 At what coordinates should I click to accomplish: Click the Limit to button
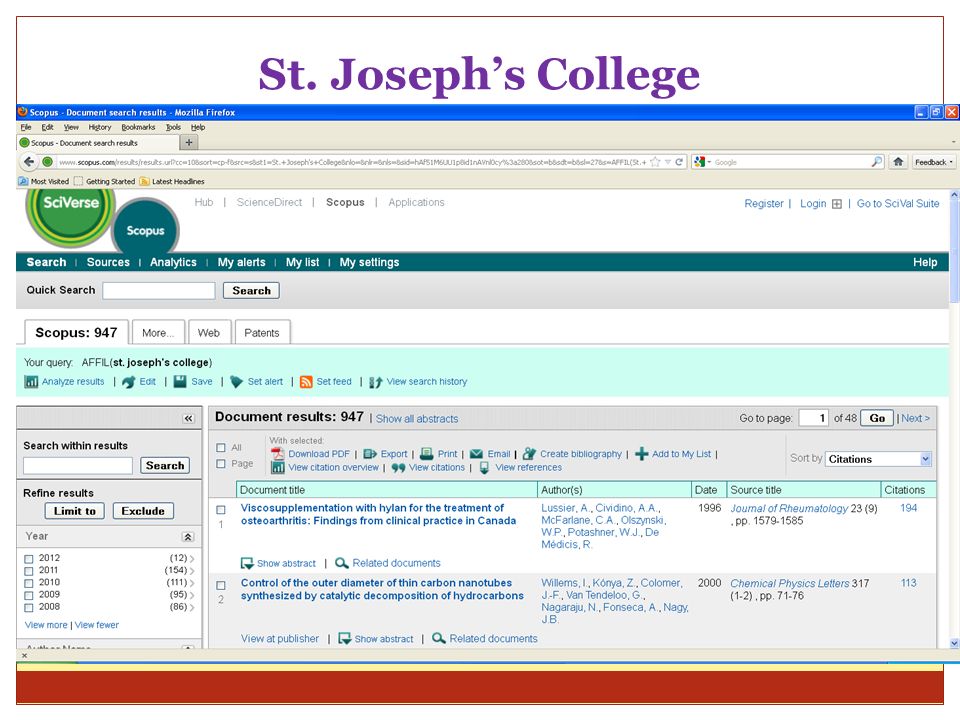pos(75,511)
